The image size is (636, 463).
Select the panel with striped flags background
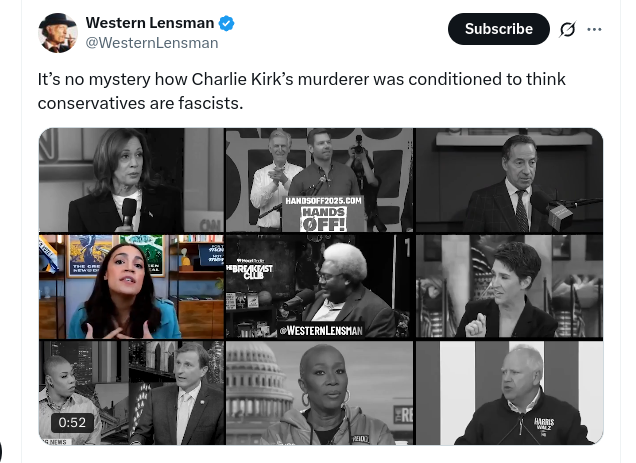click(509, 286)
